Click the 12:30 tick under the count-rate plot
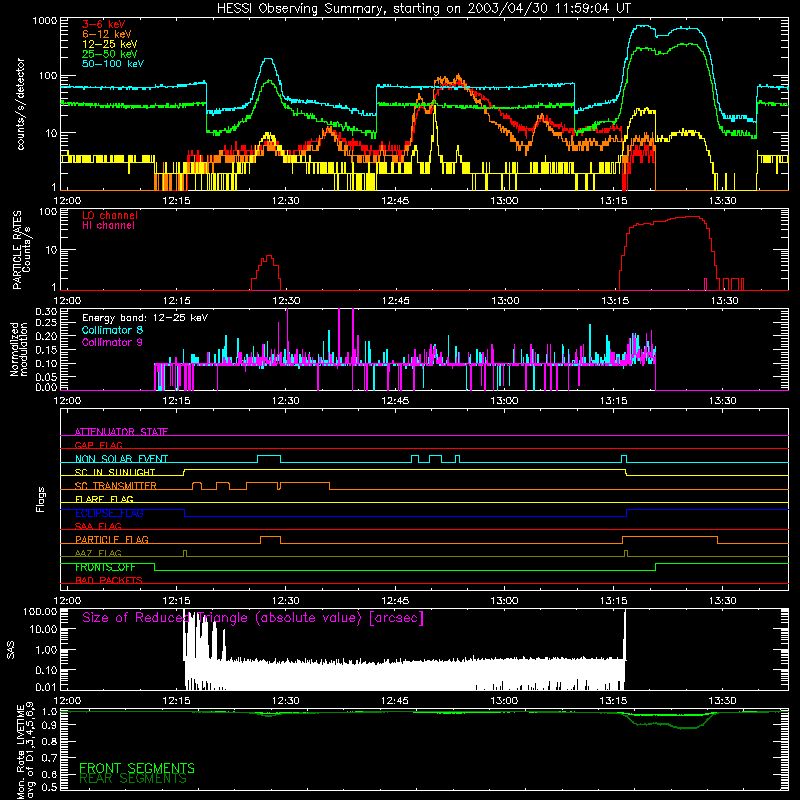The width and height of the screenshot is (800, 800). [x=286, y=201]
